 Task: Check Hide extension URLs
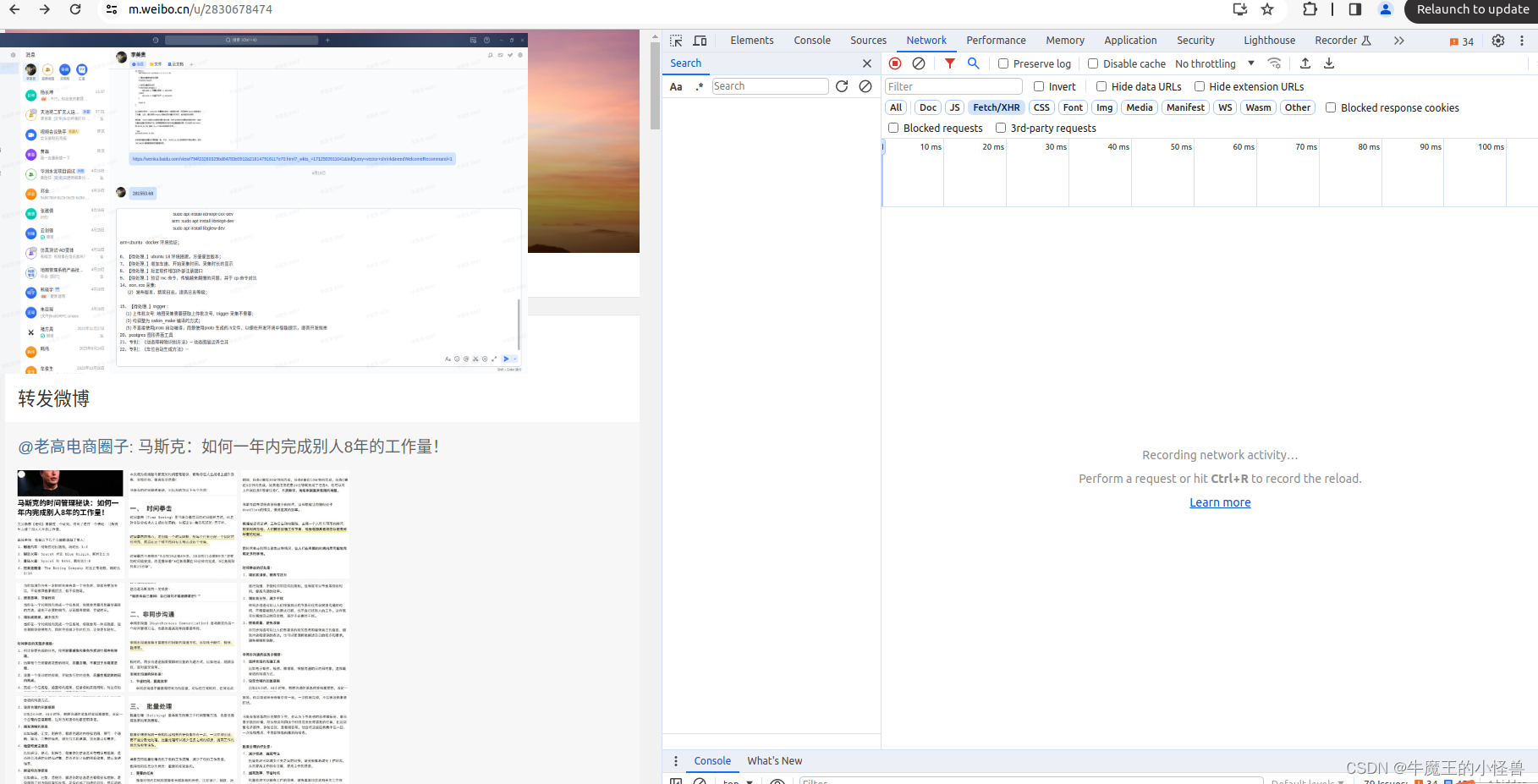click(x=1200, y=86)
